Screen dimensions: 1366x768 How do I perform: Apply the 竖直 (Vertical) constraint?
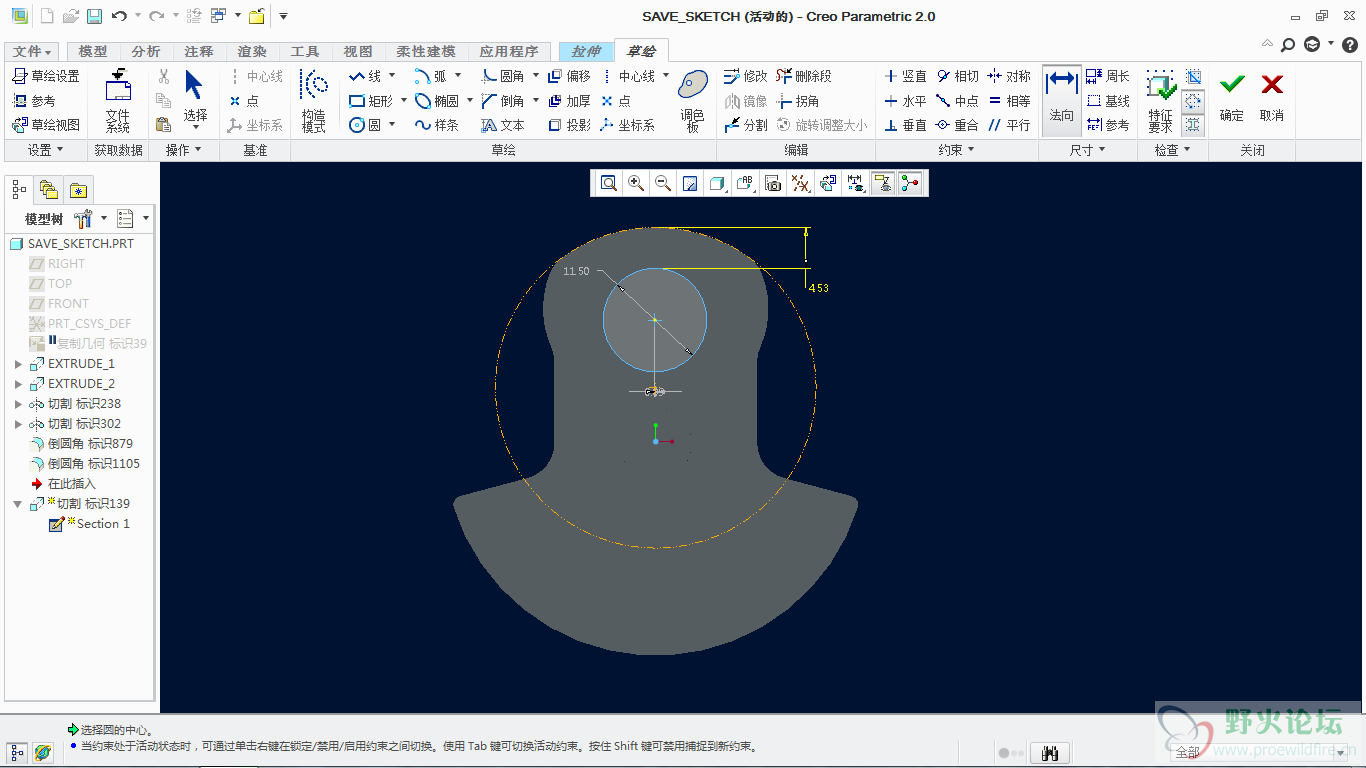905,76
